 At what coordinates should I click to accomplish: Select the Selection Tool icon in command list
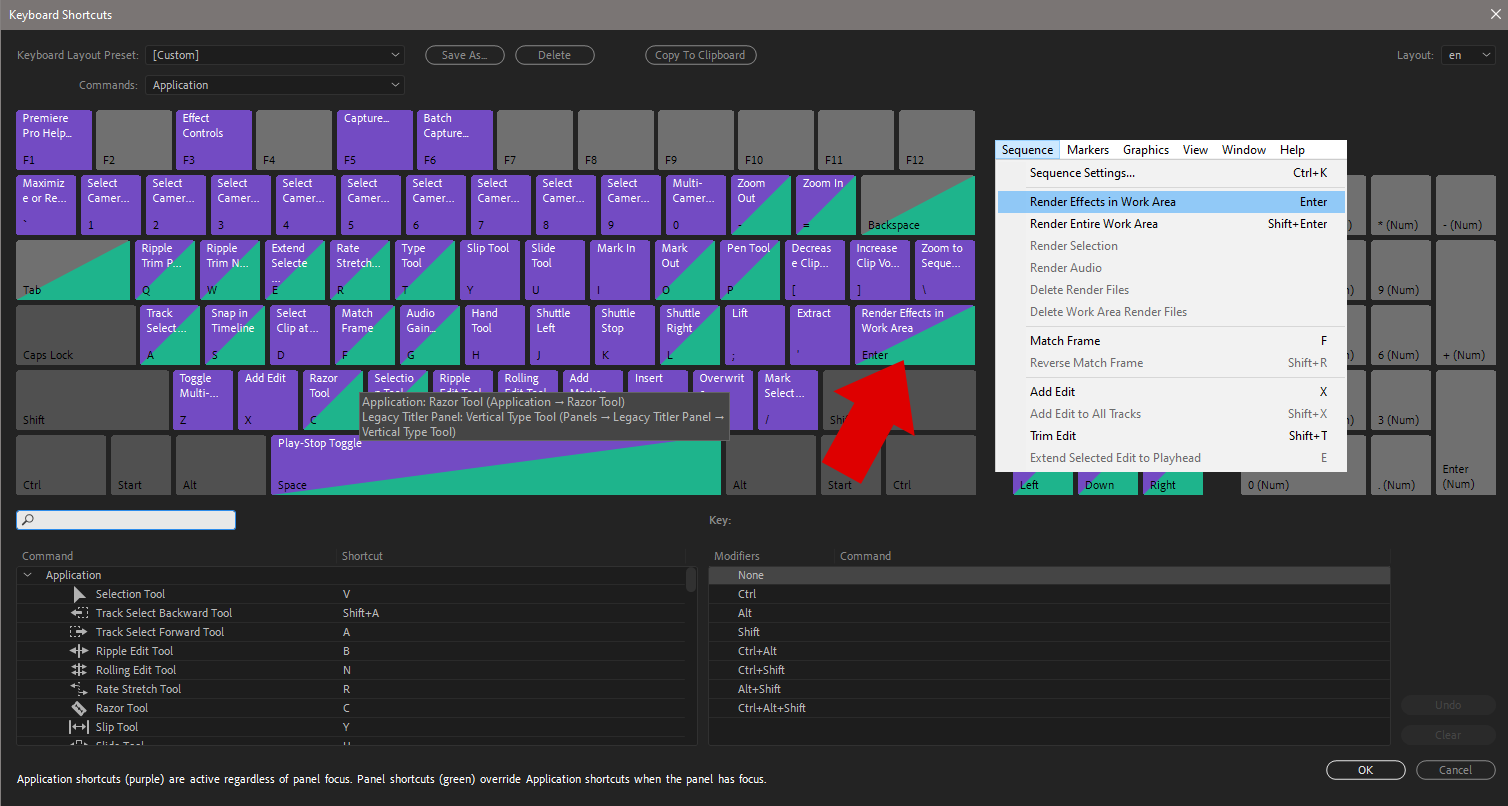[79, 593]
